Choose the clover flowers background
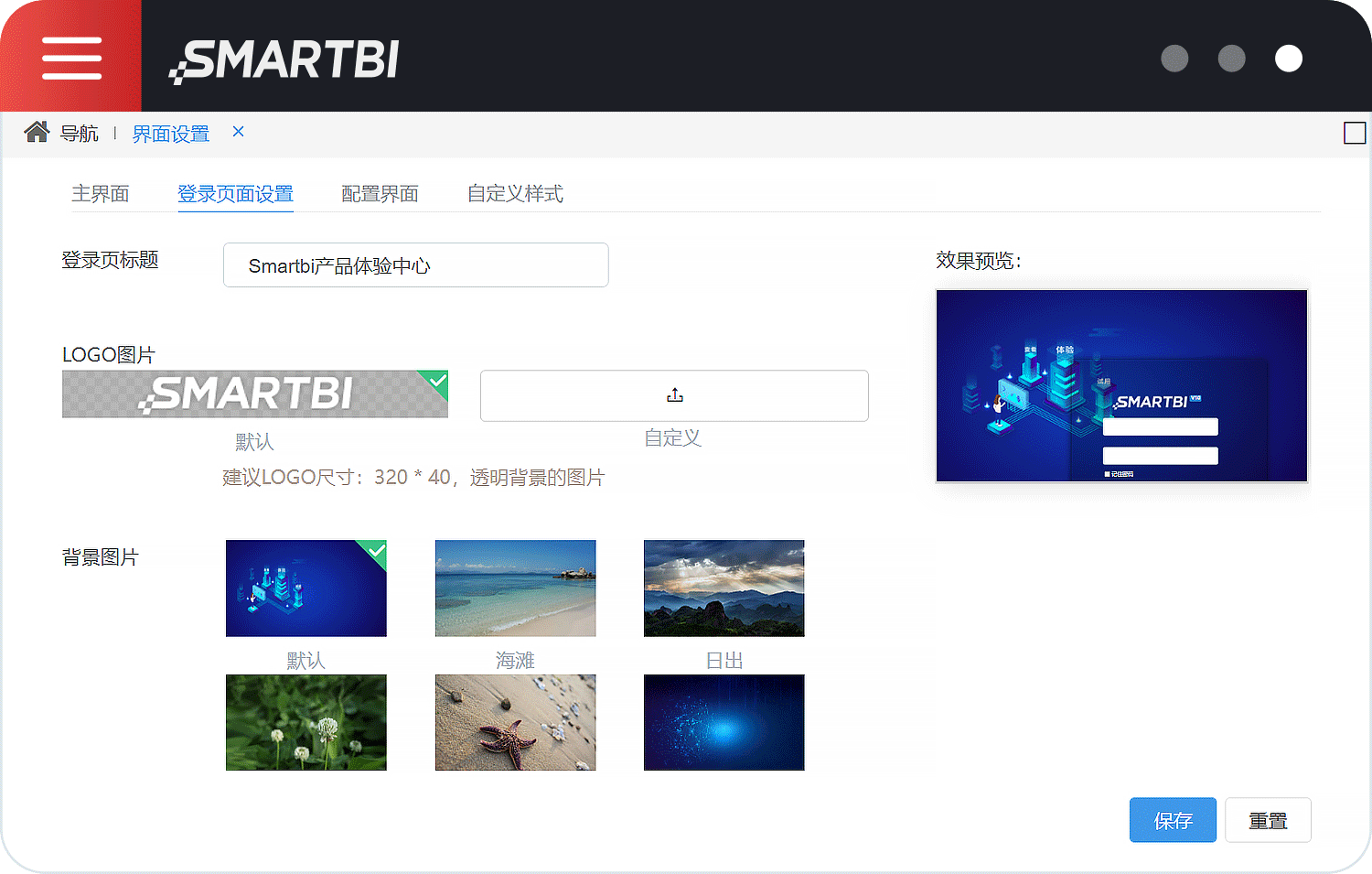The width and height of the screenshot is (1372, 874). [x=306, y=722]
